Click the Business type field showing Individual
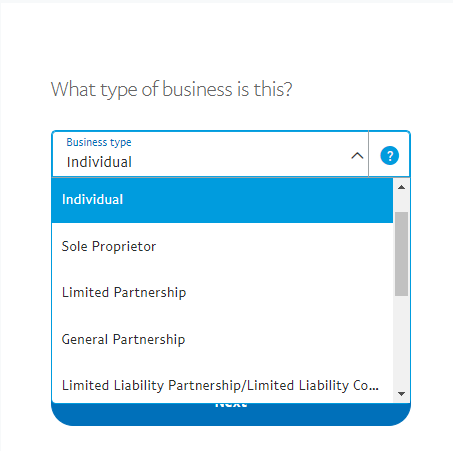Image resolution: width=453 pixels, height=451 pixels. coord(210,154)
